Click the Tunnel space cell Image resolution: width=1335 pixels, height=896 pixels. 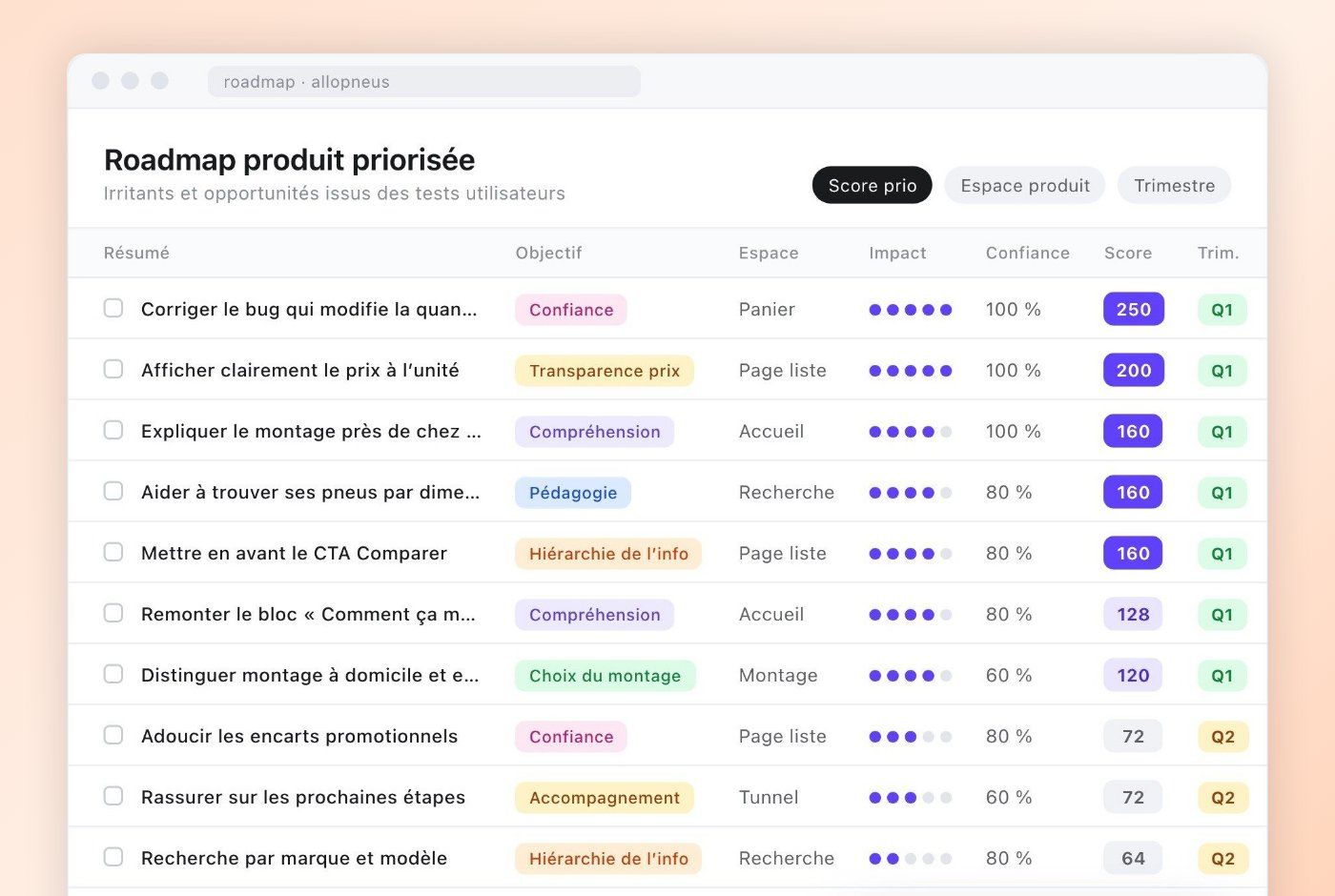click(x=769, y=797)
